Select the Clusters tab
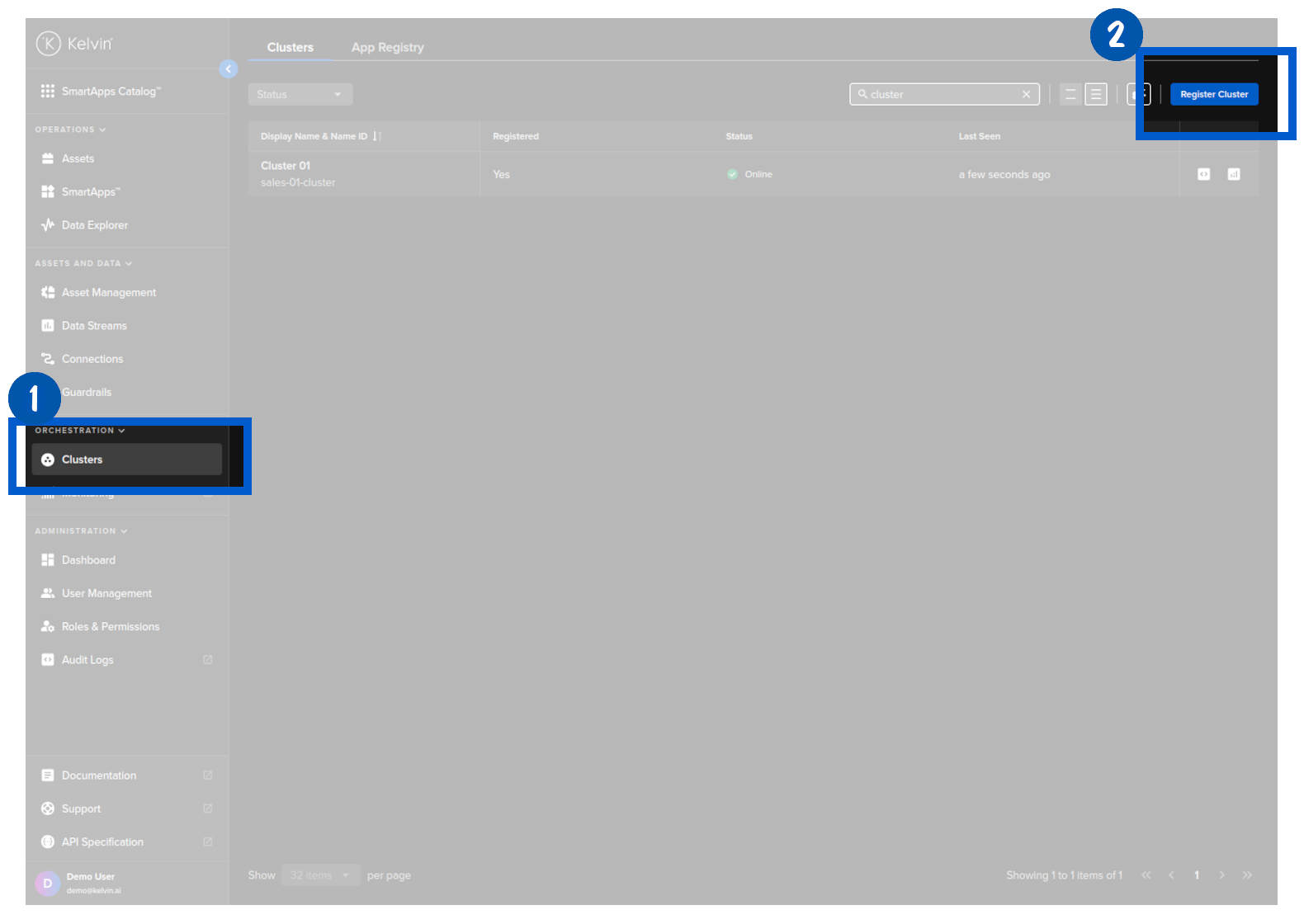 290,47
